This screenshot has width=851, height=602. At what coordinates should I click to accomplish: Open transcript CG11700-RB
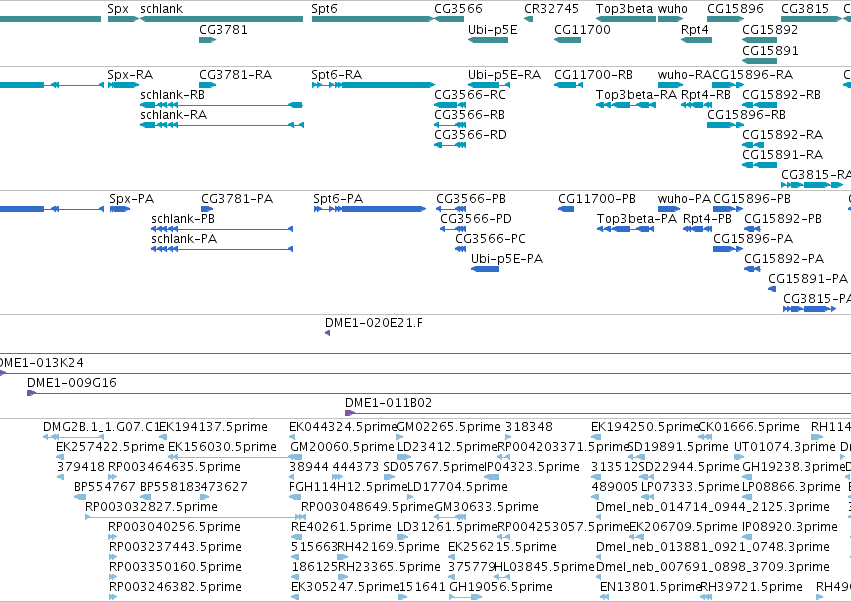click(x=593, y=74)
